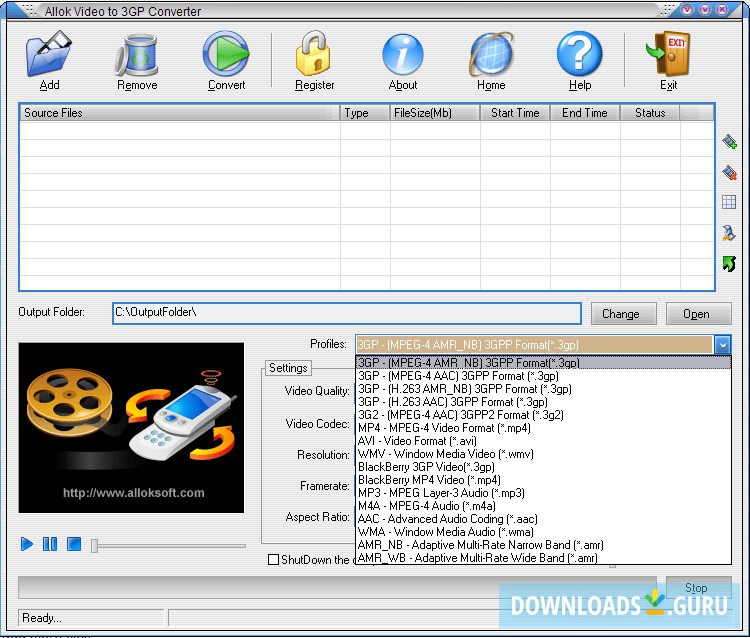
Task: Select 3GP MPEG-4 AAC 3GPP profile
Action: coord(543,375)
